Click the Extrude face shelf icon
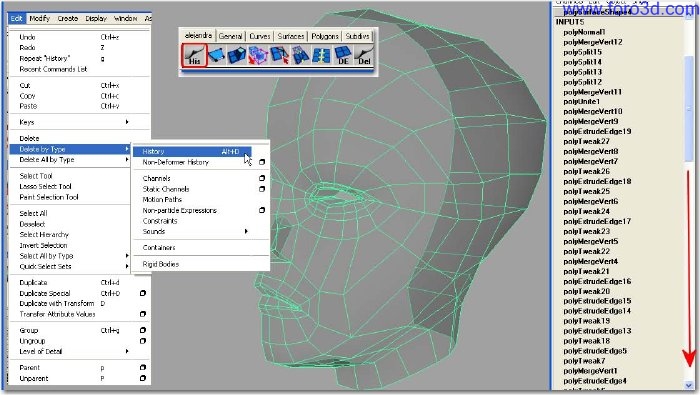The height and width of the screenshot is (395, 700). tap(237, 55)
